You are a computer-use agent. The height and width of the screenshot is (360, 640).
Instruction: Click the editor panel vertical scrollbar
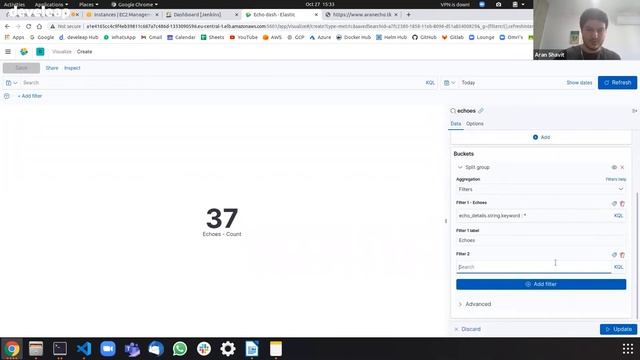click(638, 255)
